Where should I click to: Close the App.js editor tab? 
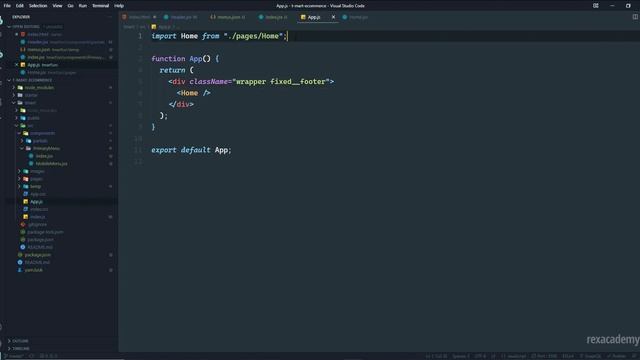pos(333,17)
